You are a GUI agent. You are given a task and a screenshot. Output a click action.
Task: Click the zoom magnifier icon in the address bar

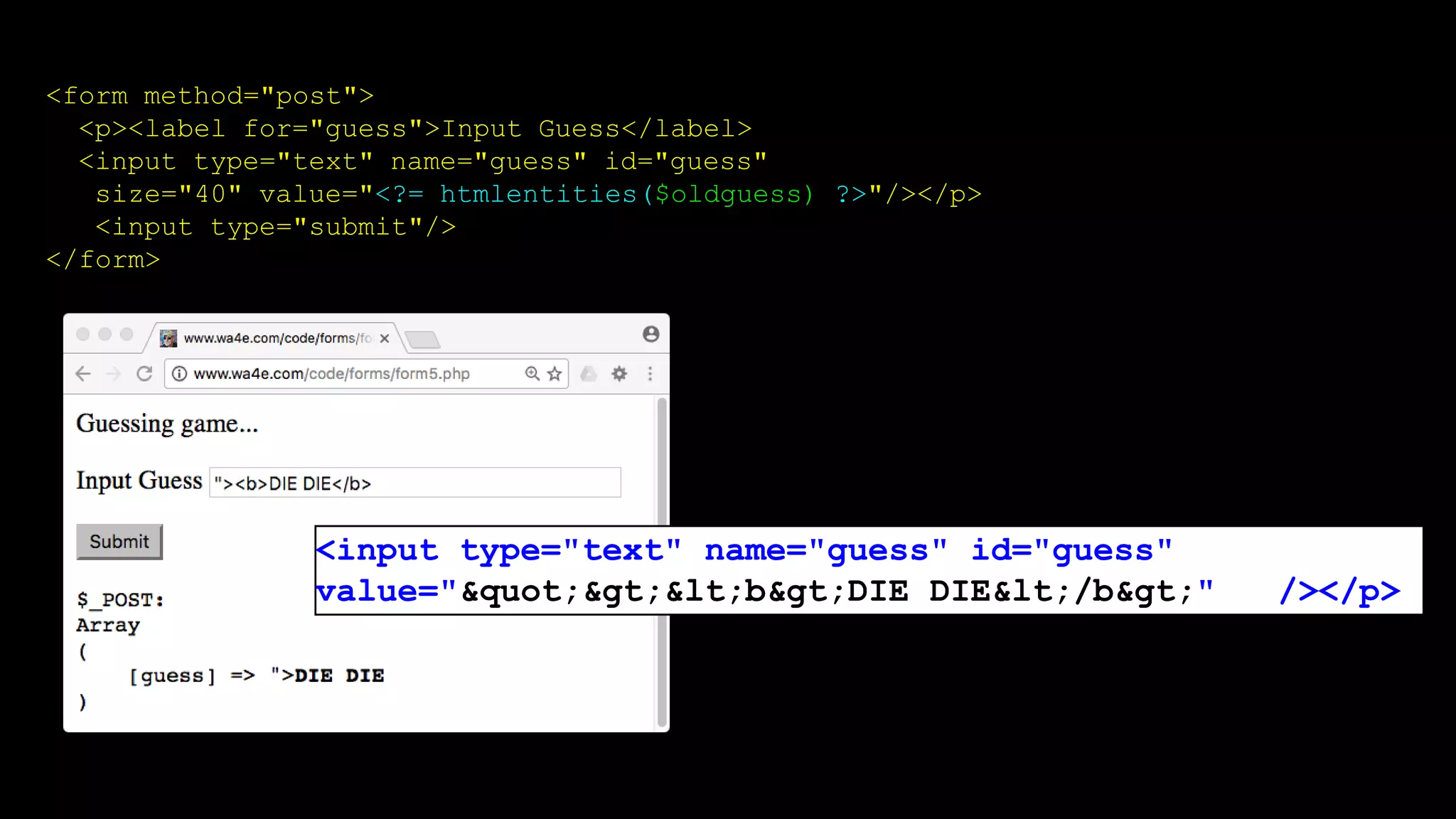pos(532,374)
